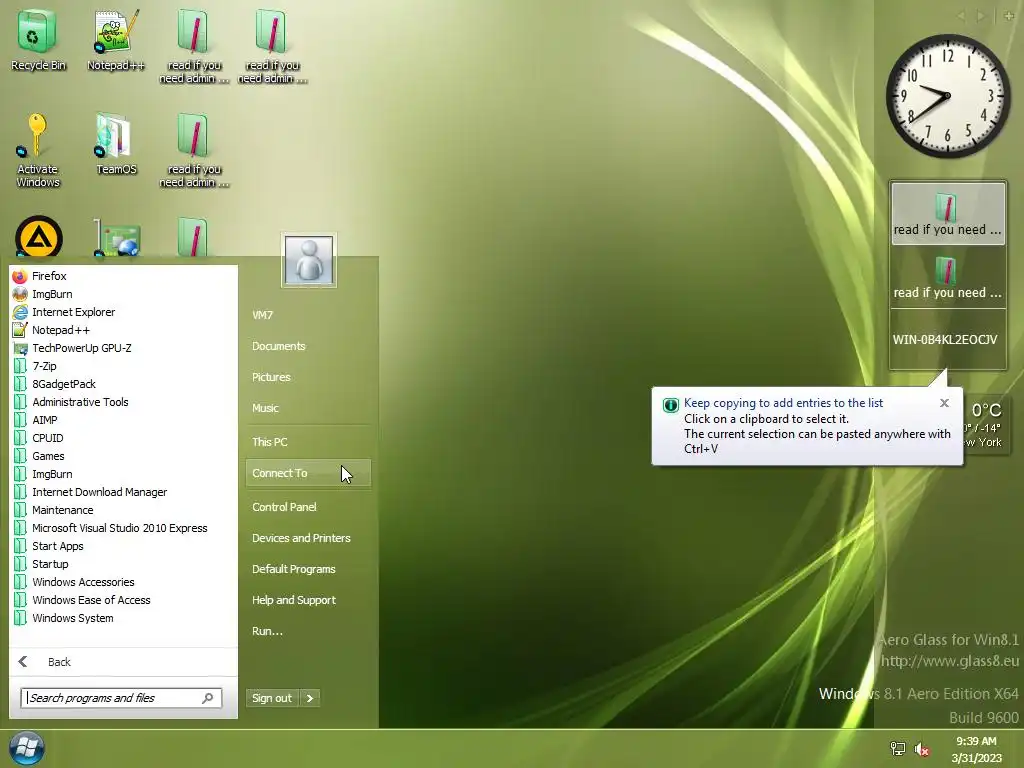This screenshot has height=768, width=1024.
Task: Click the user account picture
Action: click(x=309, y=260)
